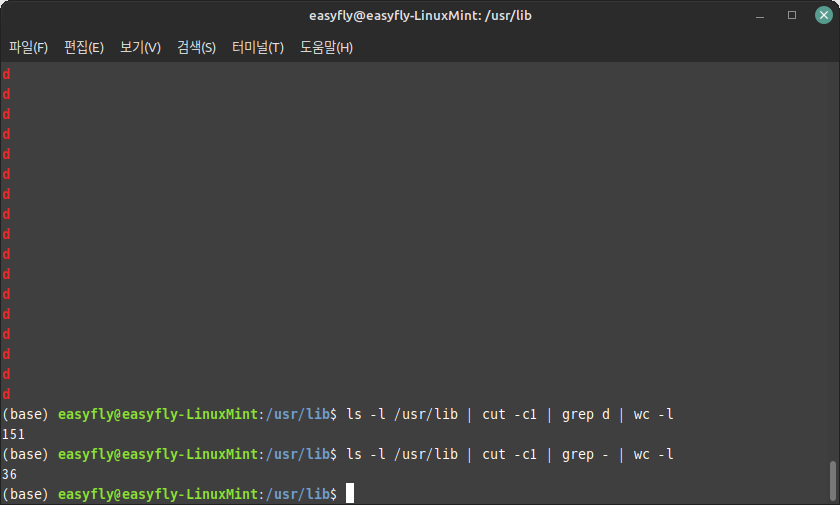Click the cursor at the last prompt
840x505 pixels.
350,493
